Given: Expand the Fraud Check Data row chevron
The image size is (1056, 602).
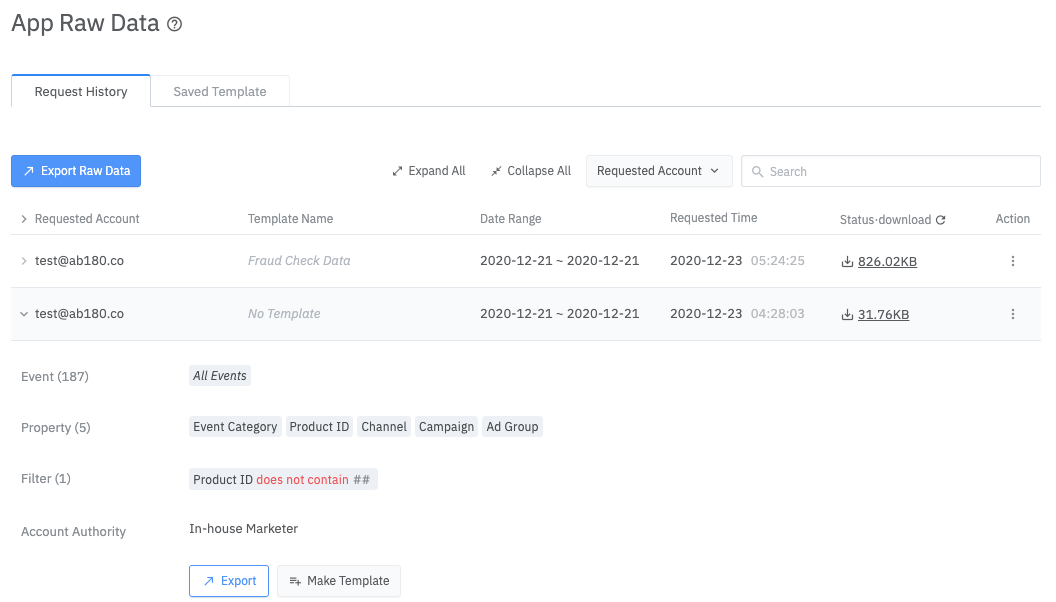Looking at the screenshot, I should [24, 261].
